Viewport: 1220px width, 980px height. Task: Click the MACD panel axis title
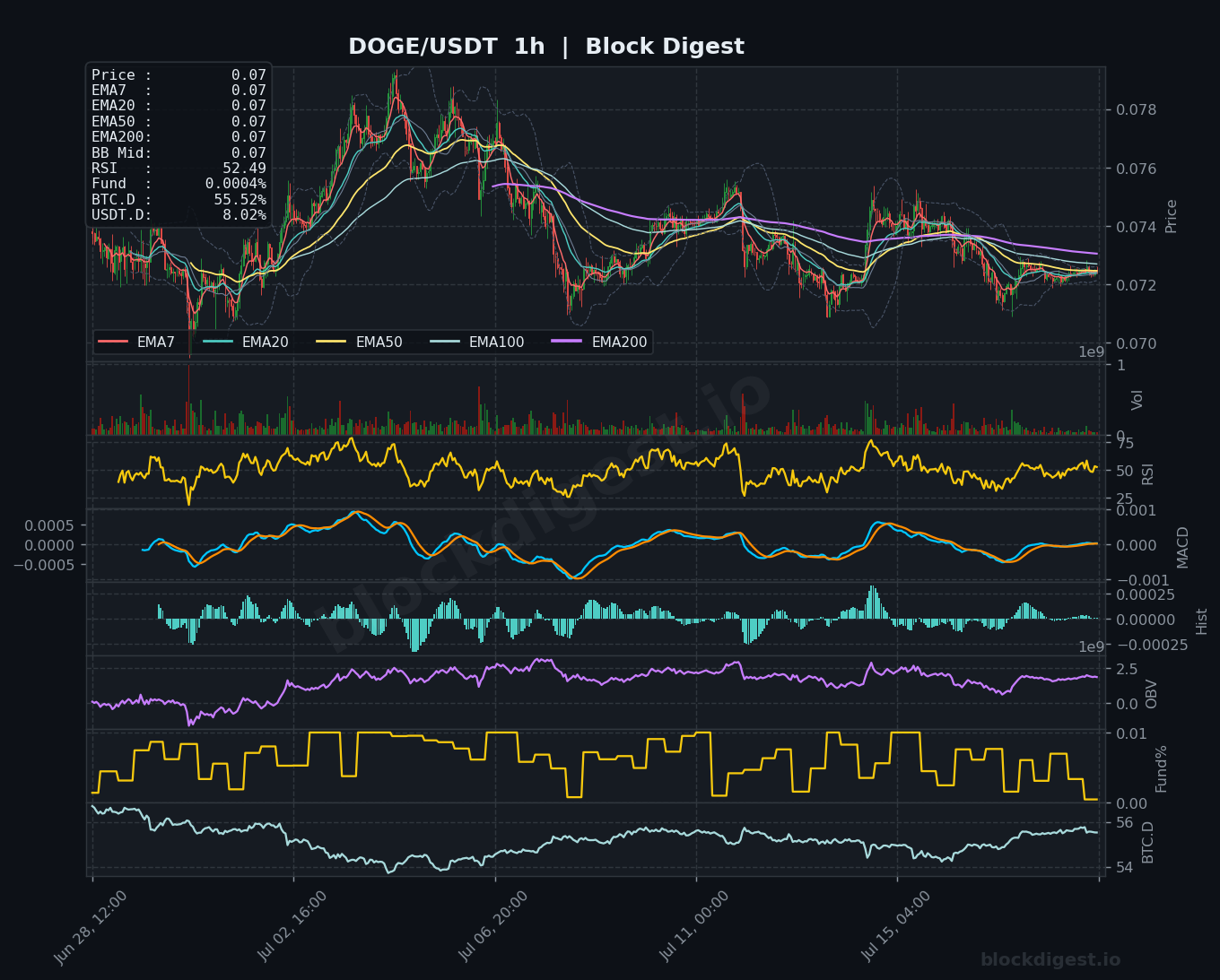1182,547
